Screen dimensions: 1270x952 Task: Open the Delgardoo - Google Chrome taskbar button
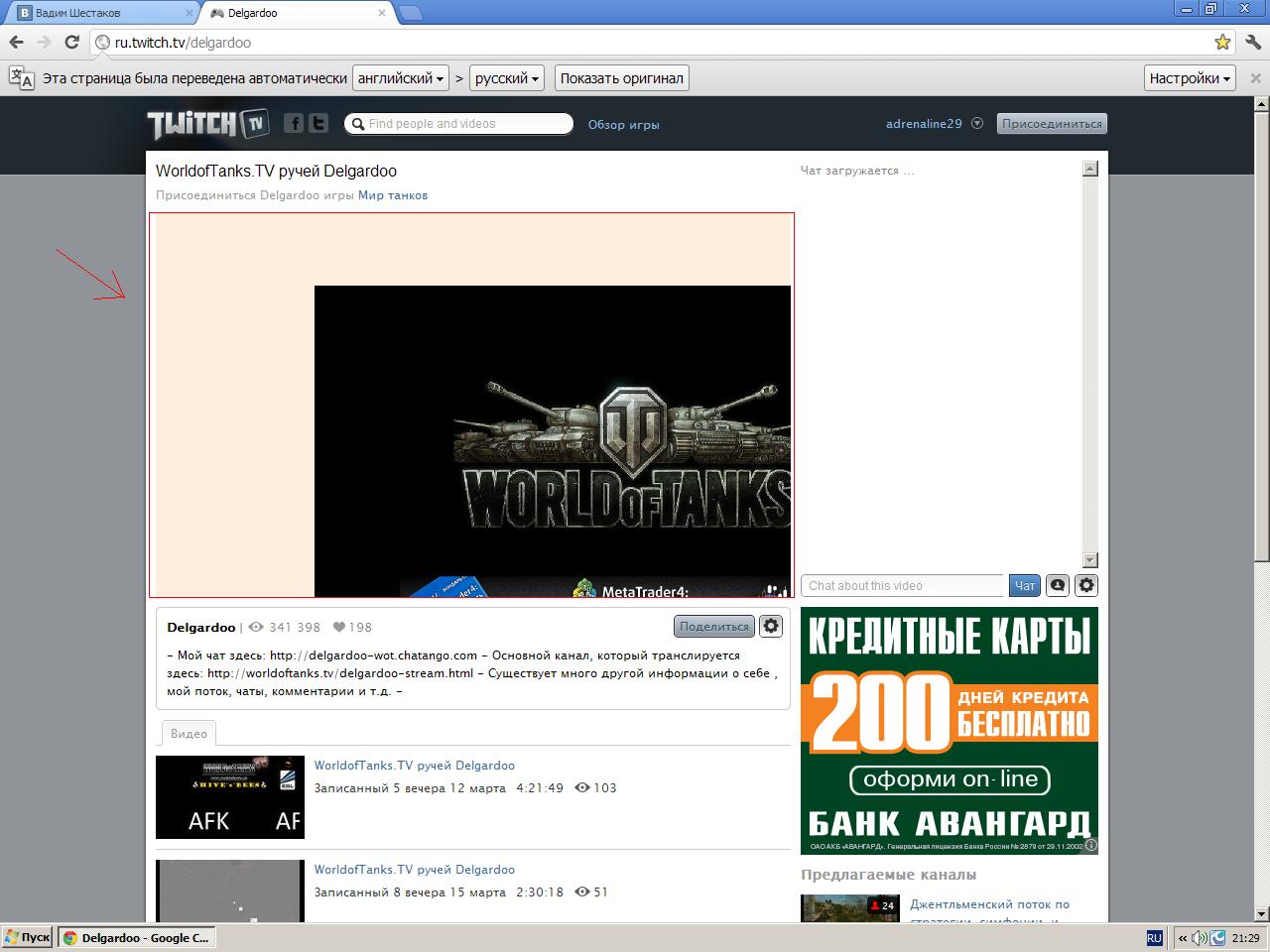(137, 937)
